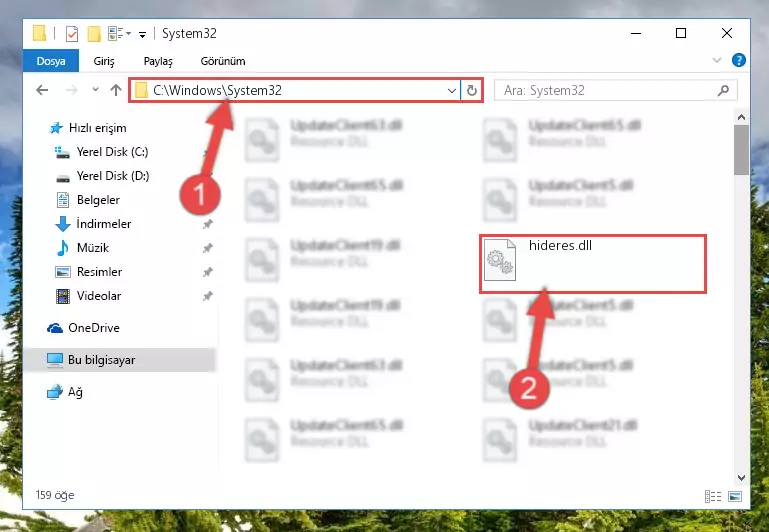Screen dimensions: 769x532
Task: Go up one folder level
Action: (116, 90)
